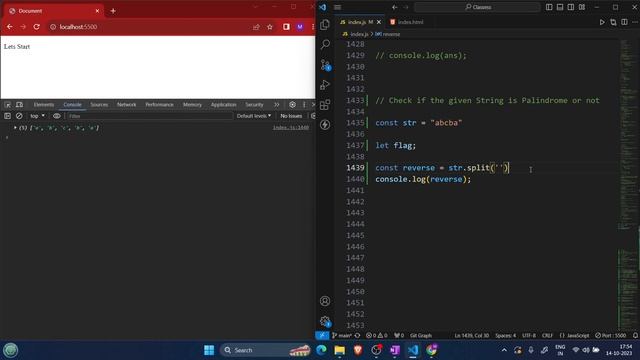Open the index.js:1440 source link
The image size is (640, 360).
point(291,128)
